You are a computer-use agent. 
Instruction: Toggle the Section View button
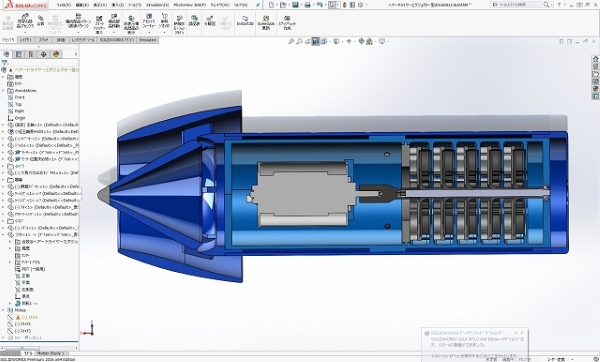pyautogui.click(x=315, y=41)
